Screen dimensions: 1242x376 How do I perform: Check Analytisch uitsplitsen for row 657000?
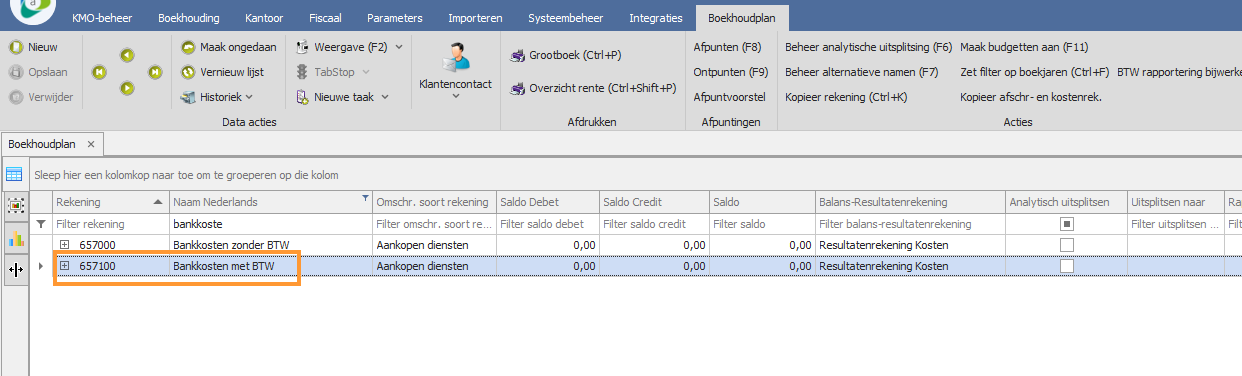coord(1067,245)
